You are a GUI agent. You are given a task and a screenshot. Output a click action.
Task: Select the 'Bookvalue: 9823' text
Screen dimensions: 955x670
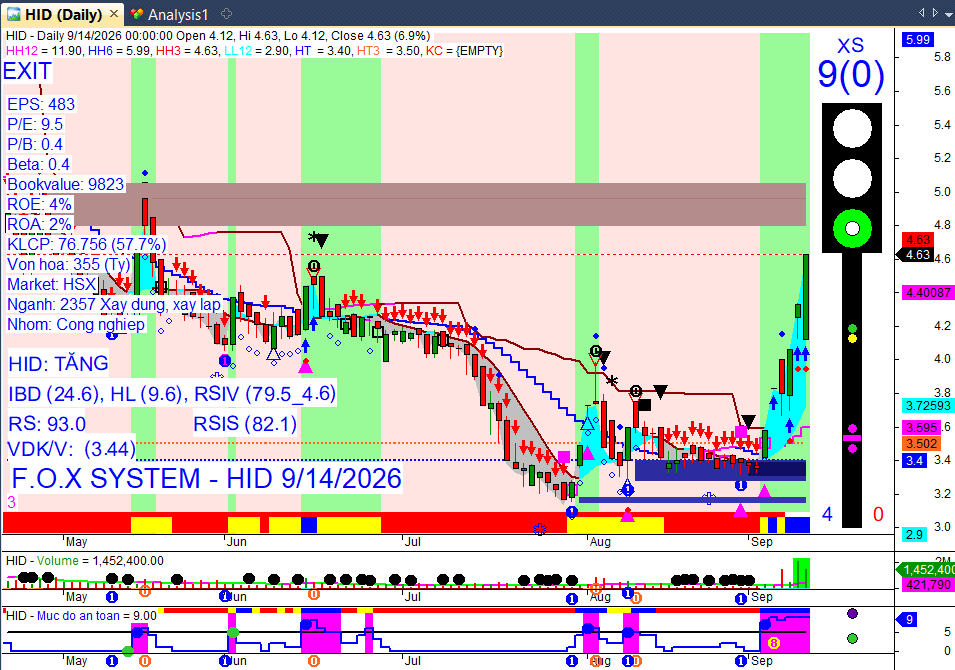pos(65,185)
